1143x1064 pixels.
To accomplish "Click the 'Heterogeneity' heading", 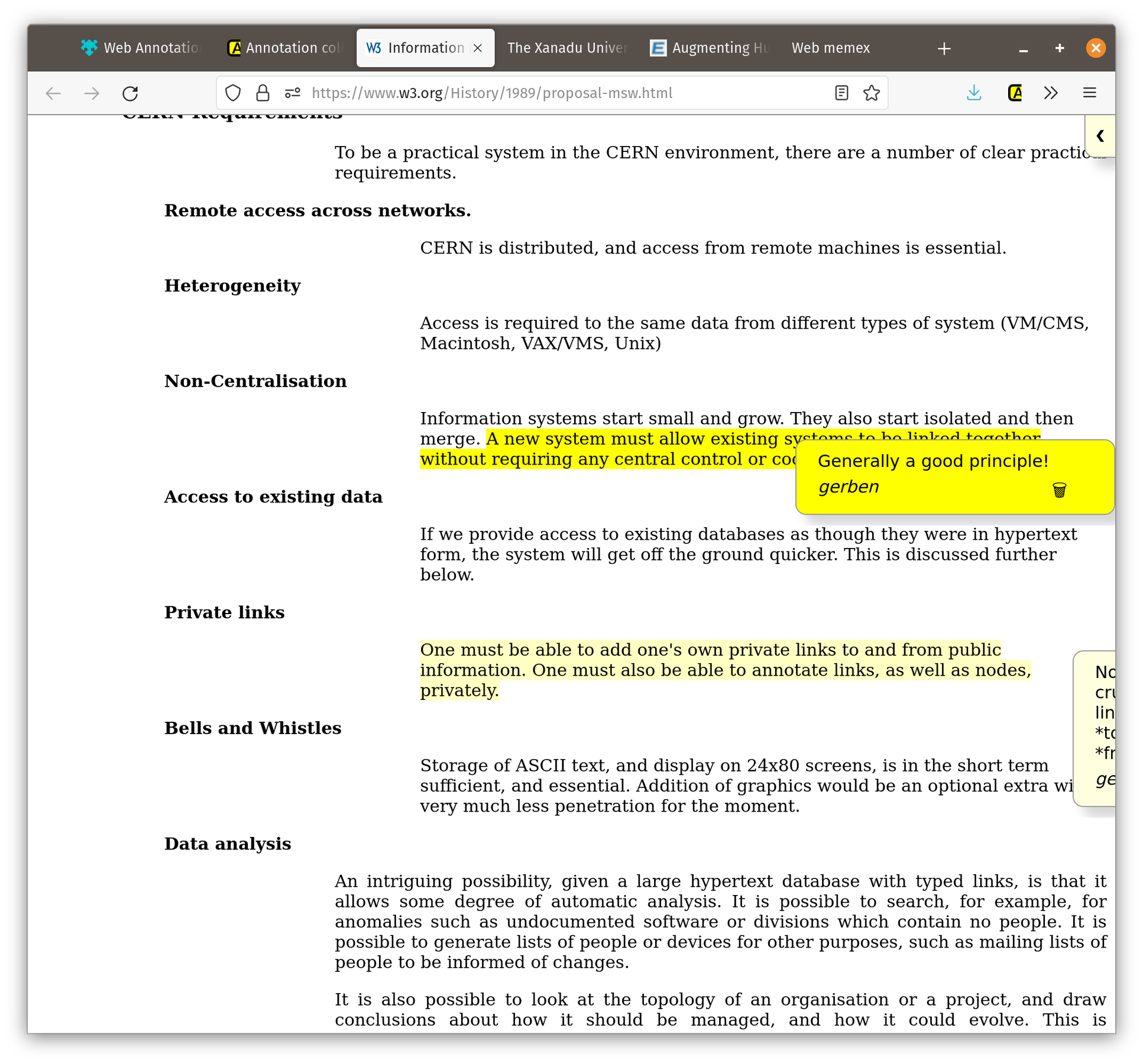I will coord(232,286).
